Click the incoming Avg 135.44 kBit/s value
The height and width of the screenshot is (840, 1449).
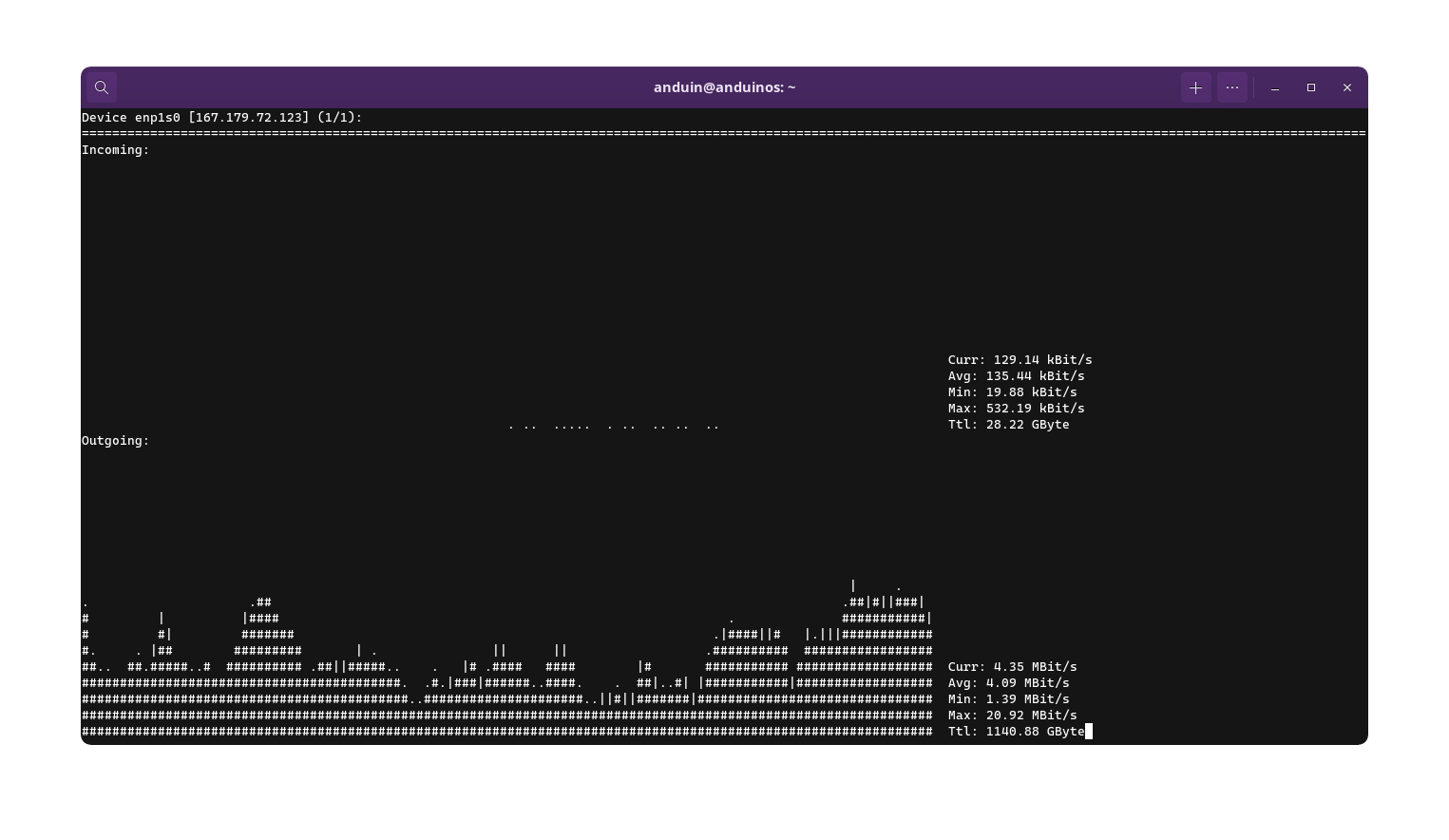(x=1034, y=376)
